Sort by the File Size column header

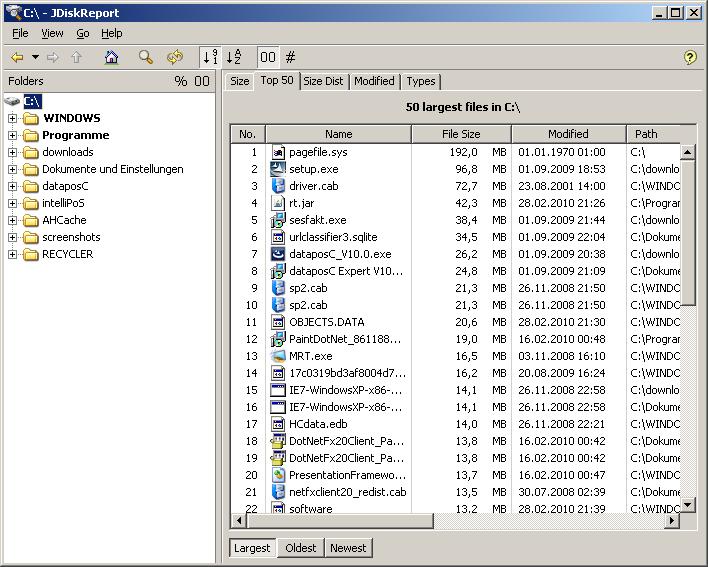click(x=461, y=134)
